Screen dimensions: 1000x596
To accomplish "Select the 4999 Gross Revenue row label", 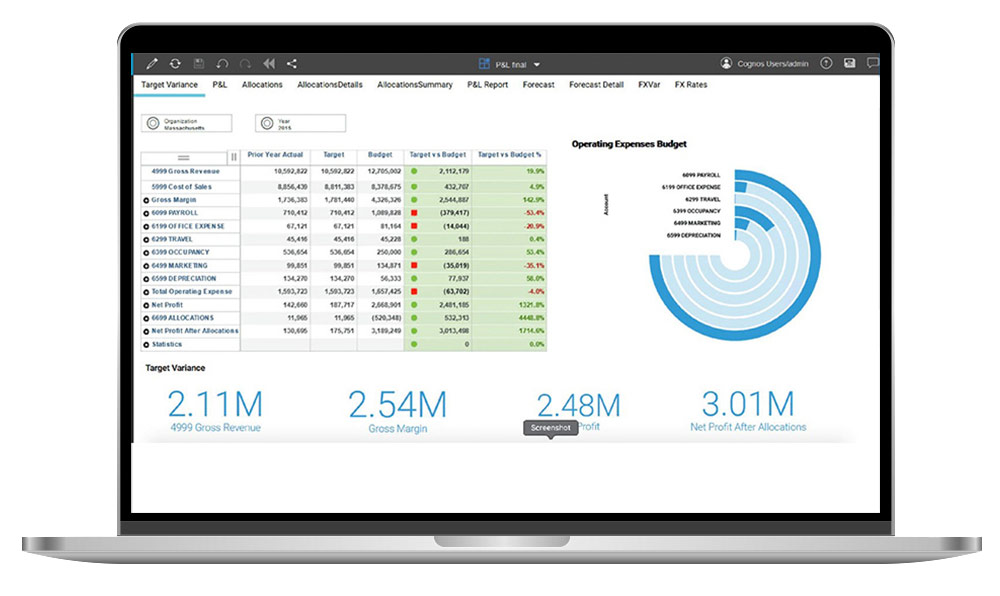I will tap(186, 171).
